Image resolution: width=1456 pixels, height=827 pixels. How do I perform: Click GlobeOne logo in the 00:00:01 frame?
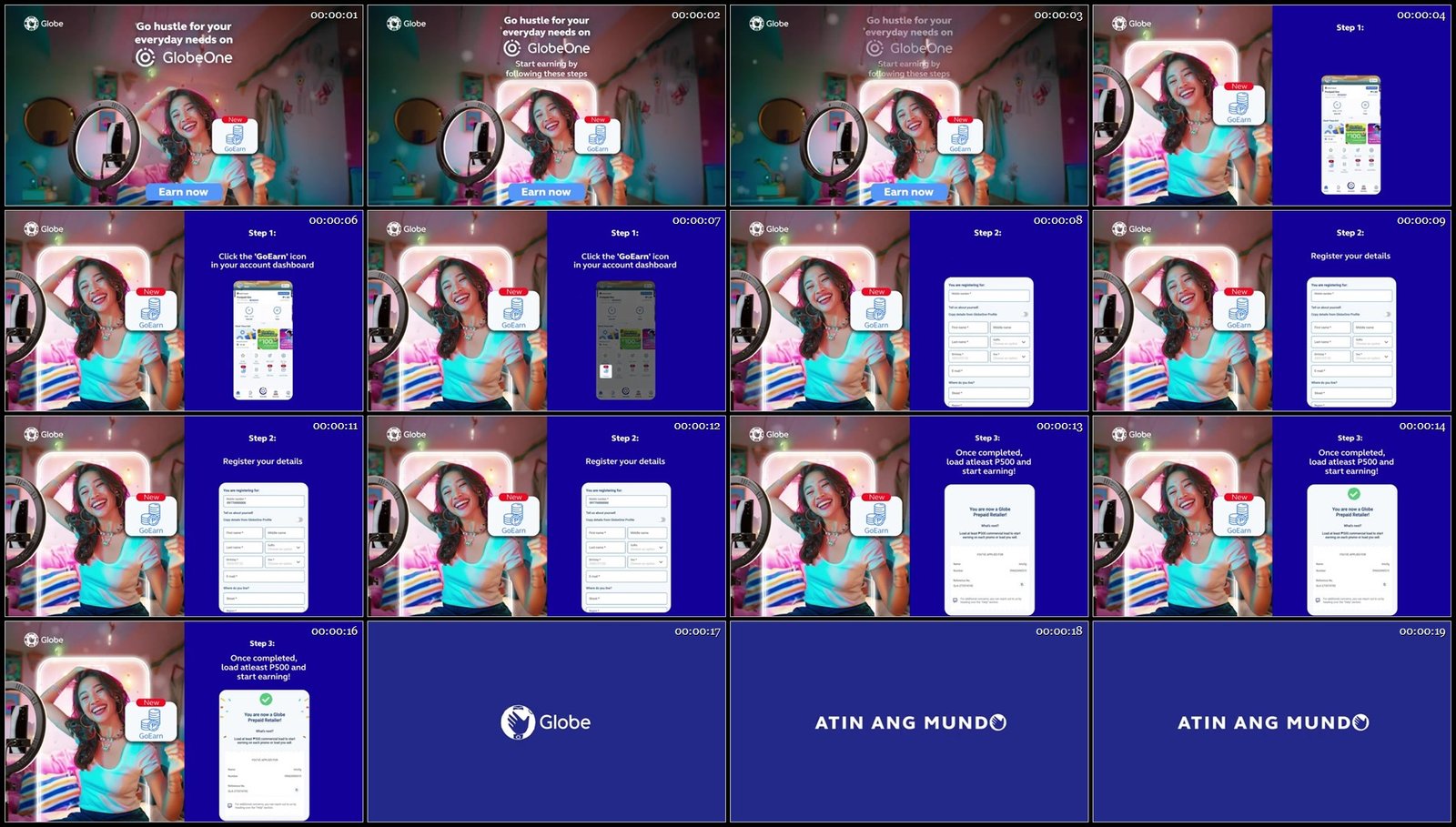click(x=184, y=57)
